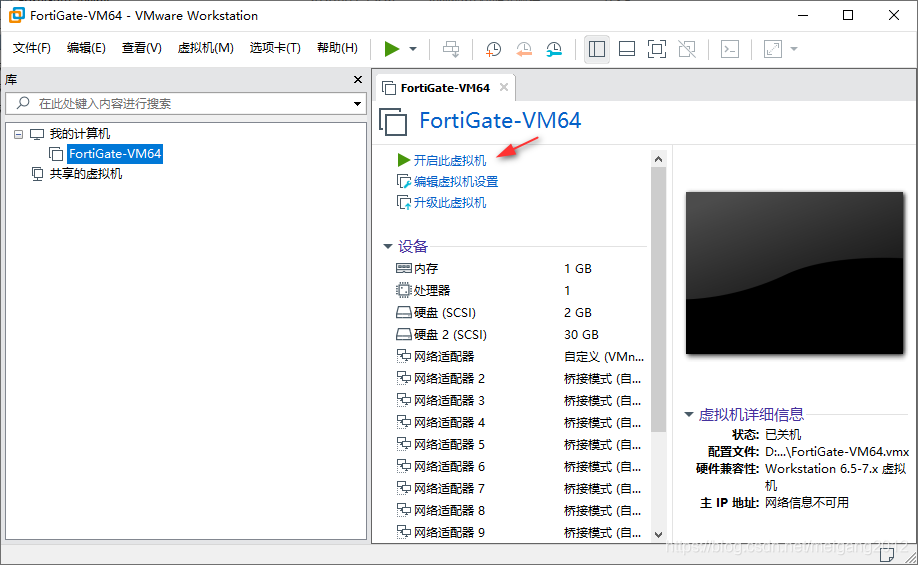Select the 内存 device row

tap(521, 269)
